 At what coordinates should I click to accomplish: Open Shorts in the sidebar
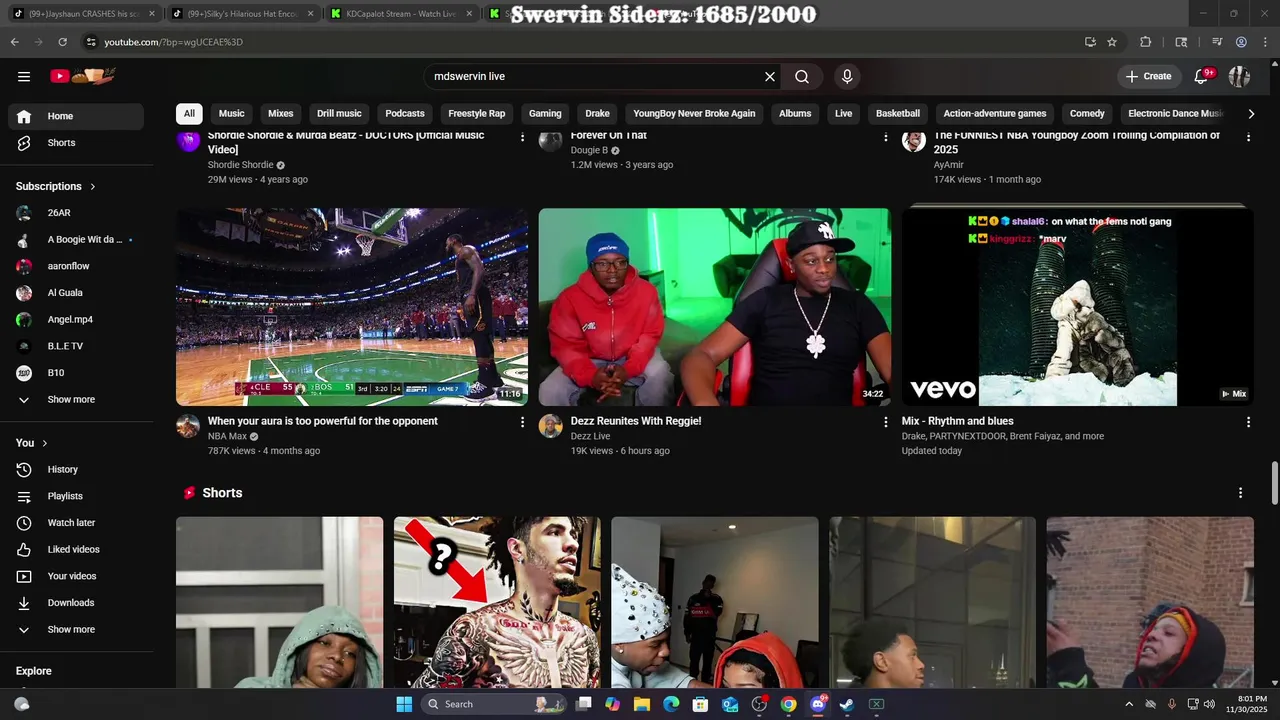tap(76, 143)
